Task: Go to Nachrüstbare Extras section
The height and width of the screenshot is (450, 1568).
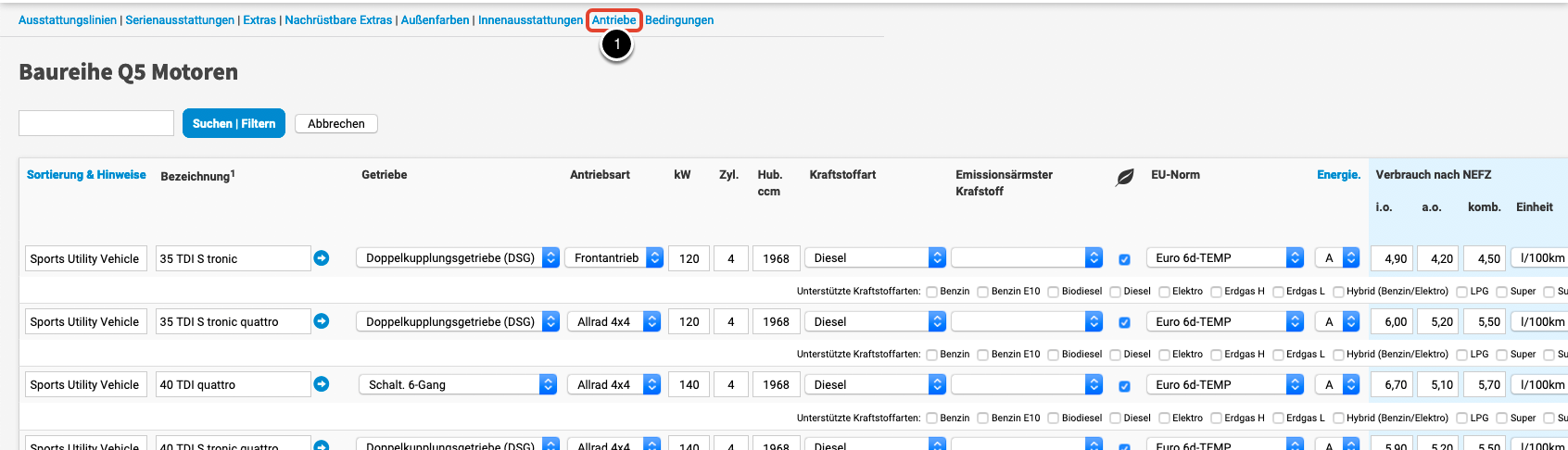Action: tap(338, 20)
